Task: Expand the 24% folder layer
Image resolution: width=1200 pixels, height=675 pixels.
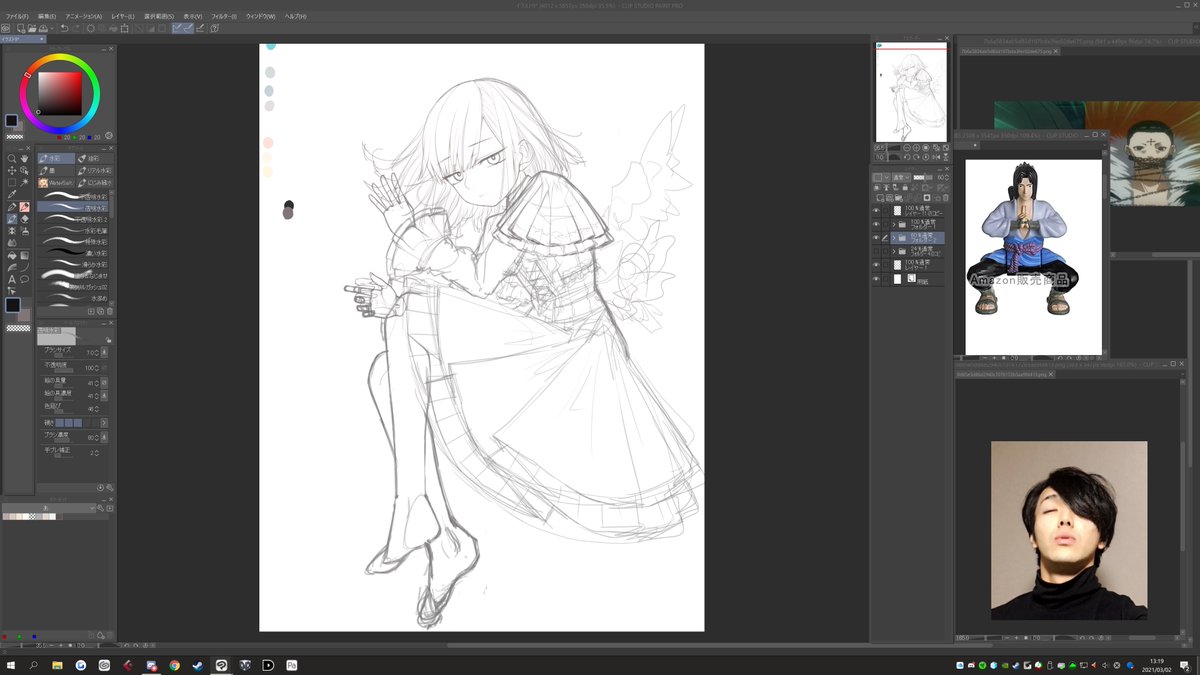Action: point(894,250)
